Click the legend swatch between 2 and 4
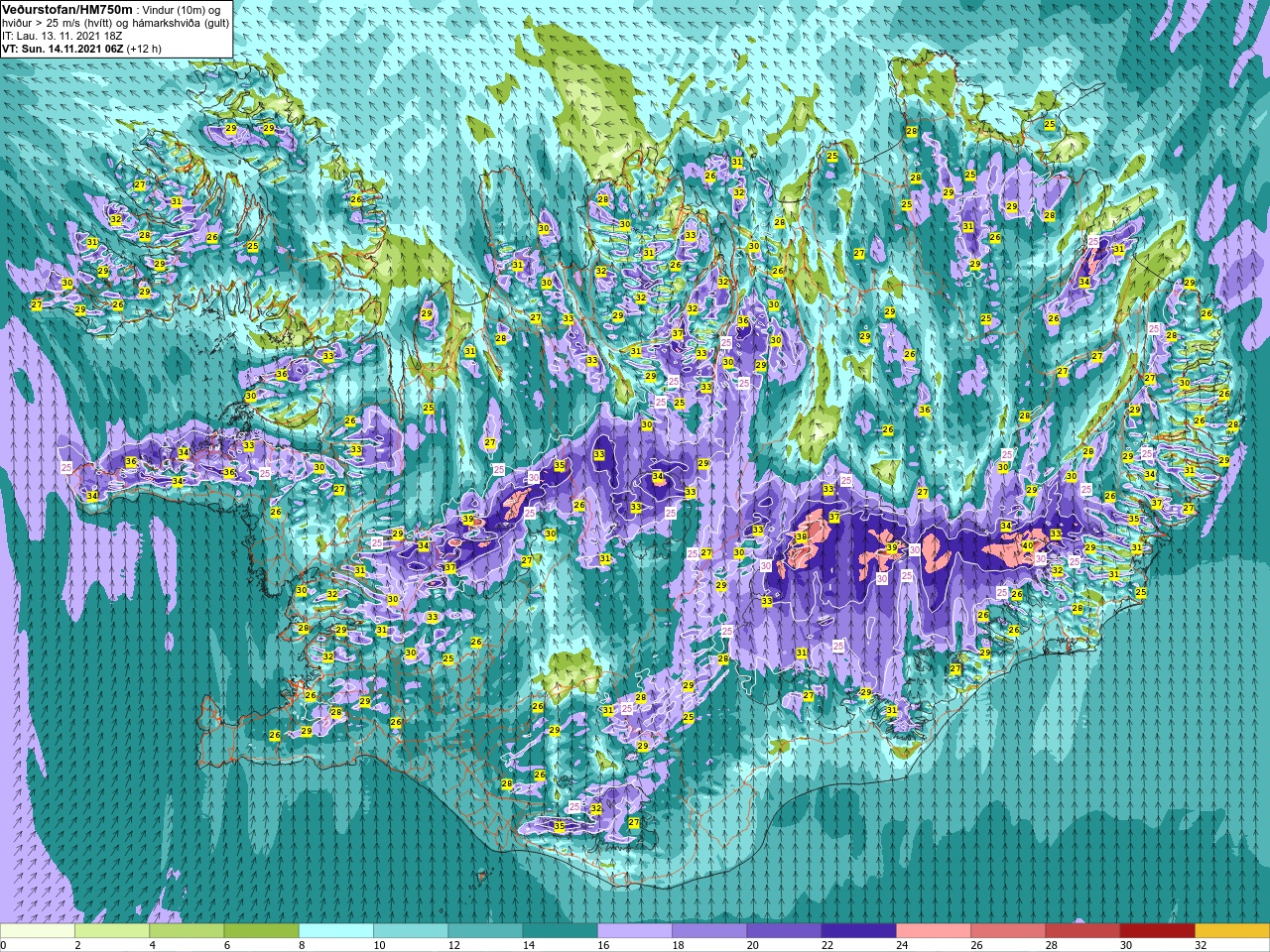Screen dimensions: 1270x952 [112, 931]
